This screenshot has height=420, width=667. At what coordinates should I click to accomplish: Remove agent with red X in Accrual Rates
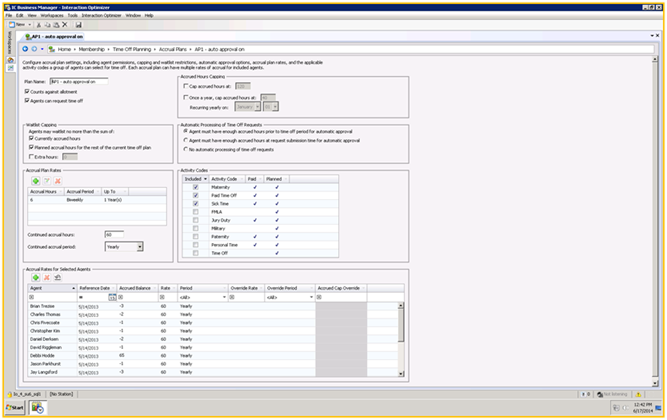click(x=45, y=277)
